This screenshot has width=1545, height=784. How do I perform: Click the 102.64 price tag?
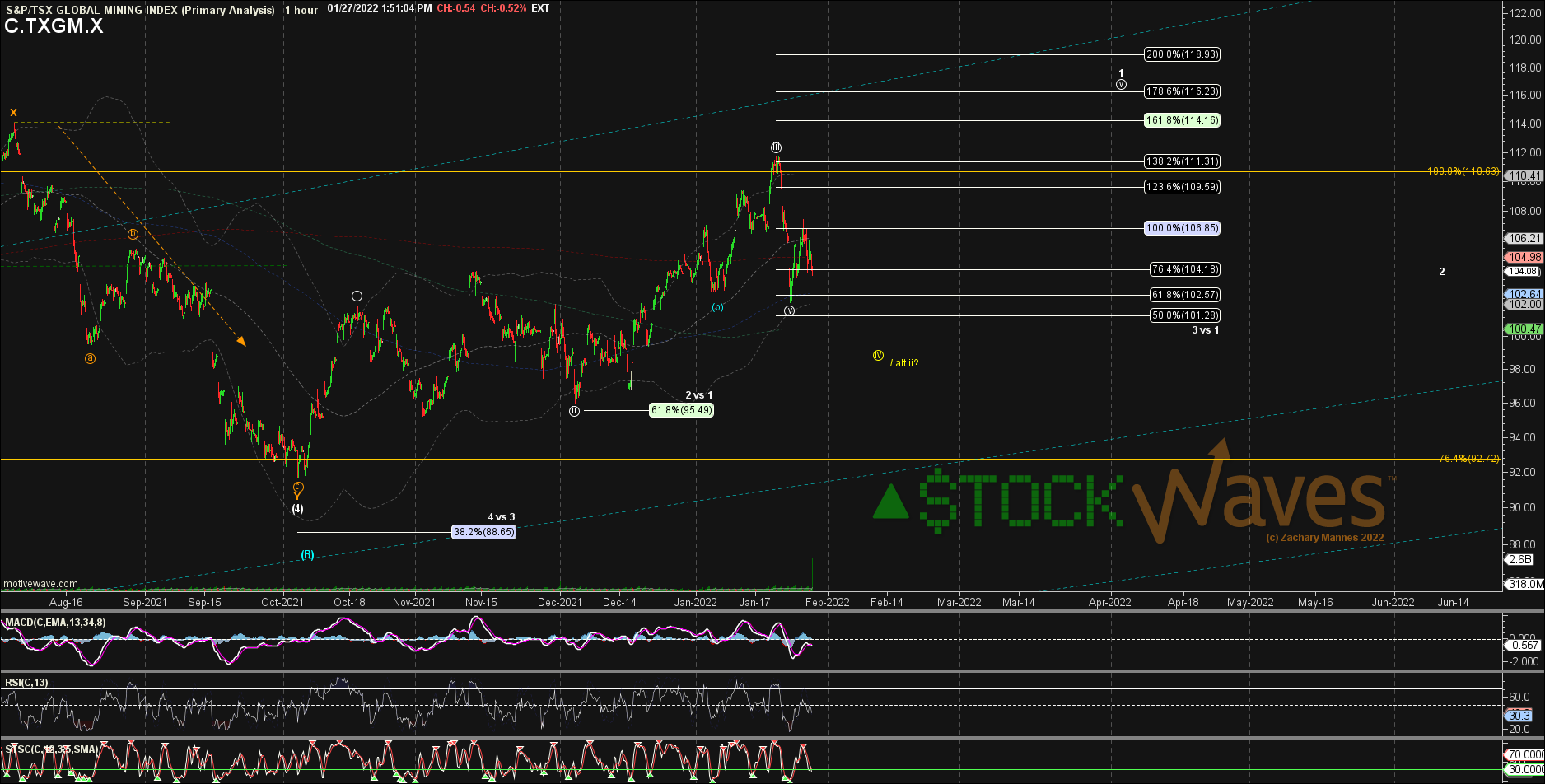pyautogui.click(x=1524, y=294)
